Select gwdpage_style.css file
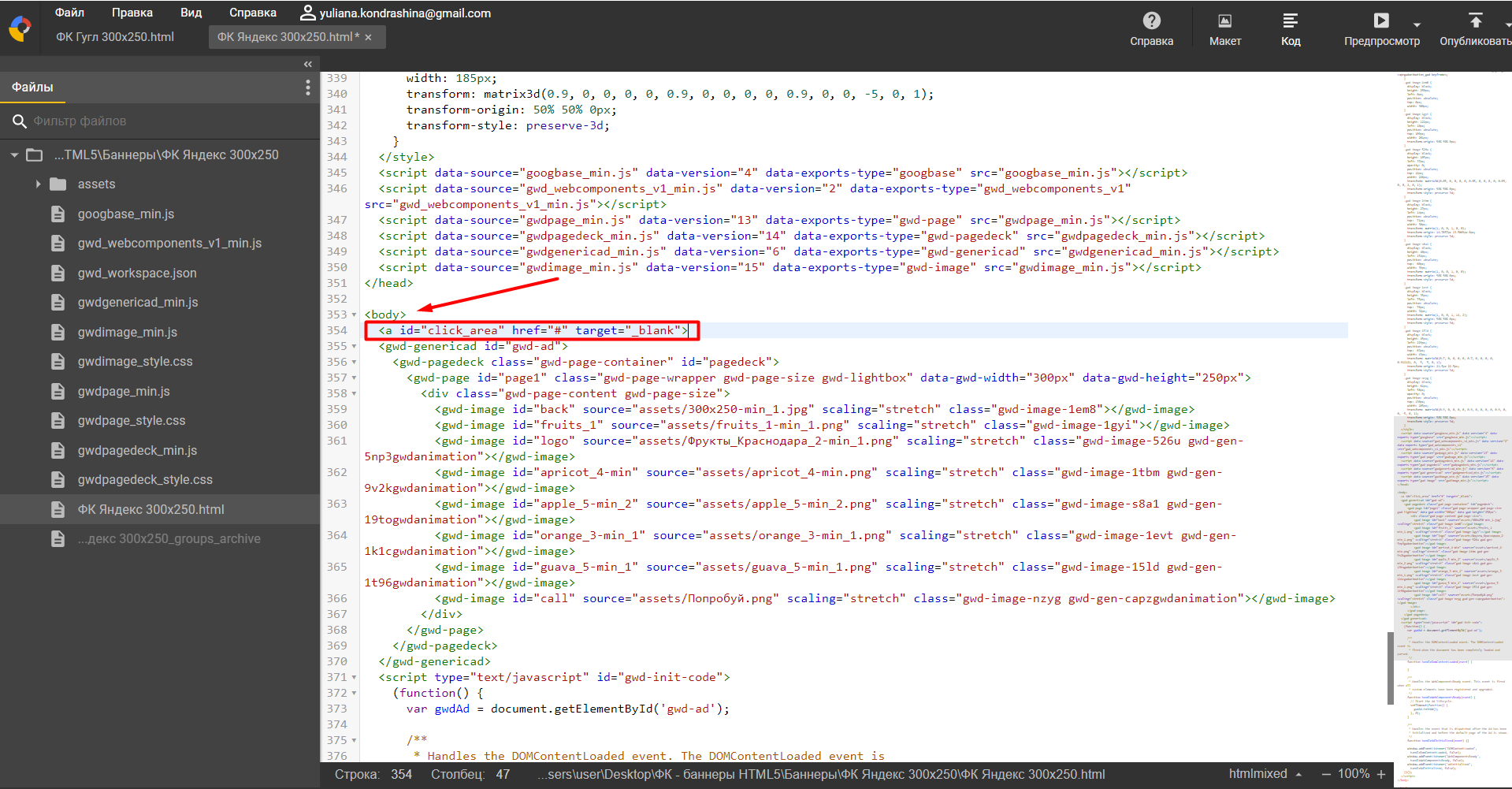Image resolution: width=1512 pixels, height=789 pixels. (132, 421)
